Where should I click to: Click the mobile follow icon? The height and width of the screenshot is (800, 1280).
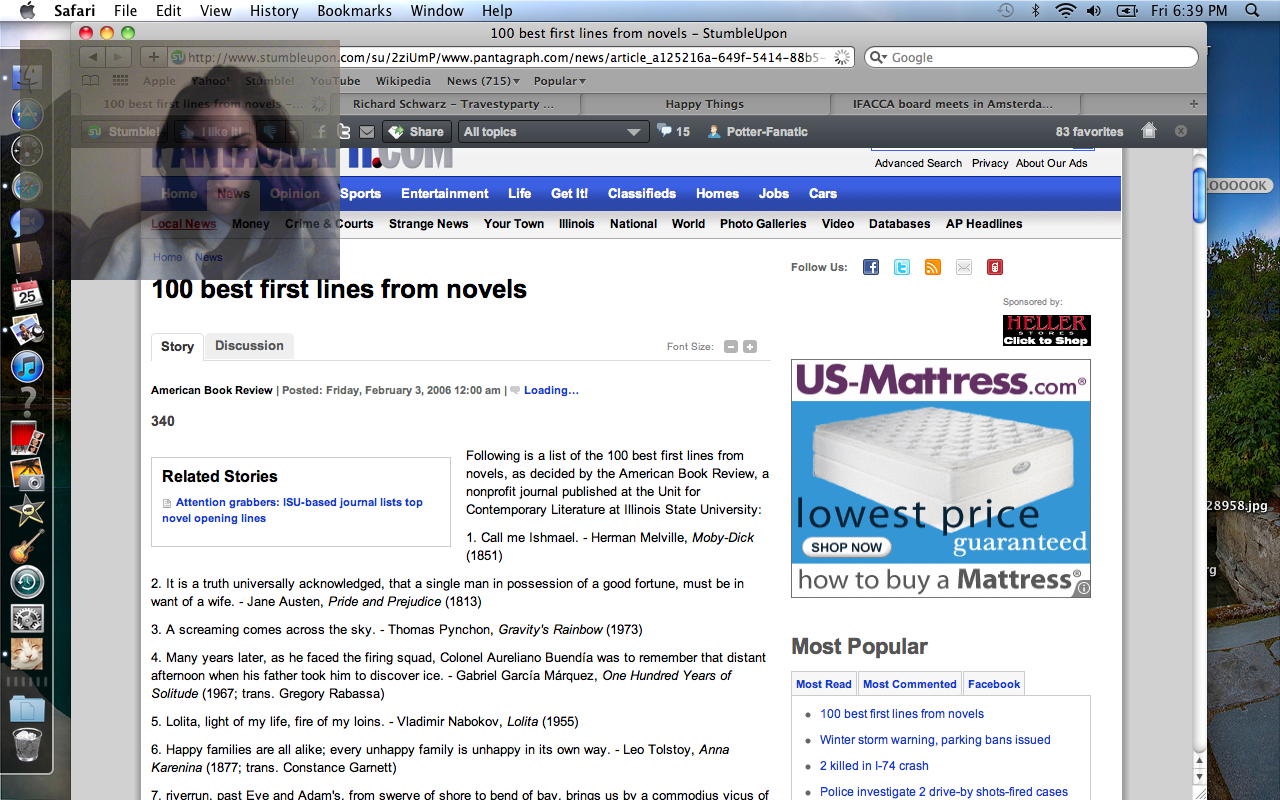pos(994,267)
